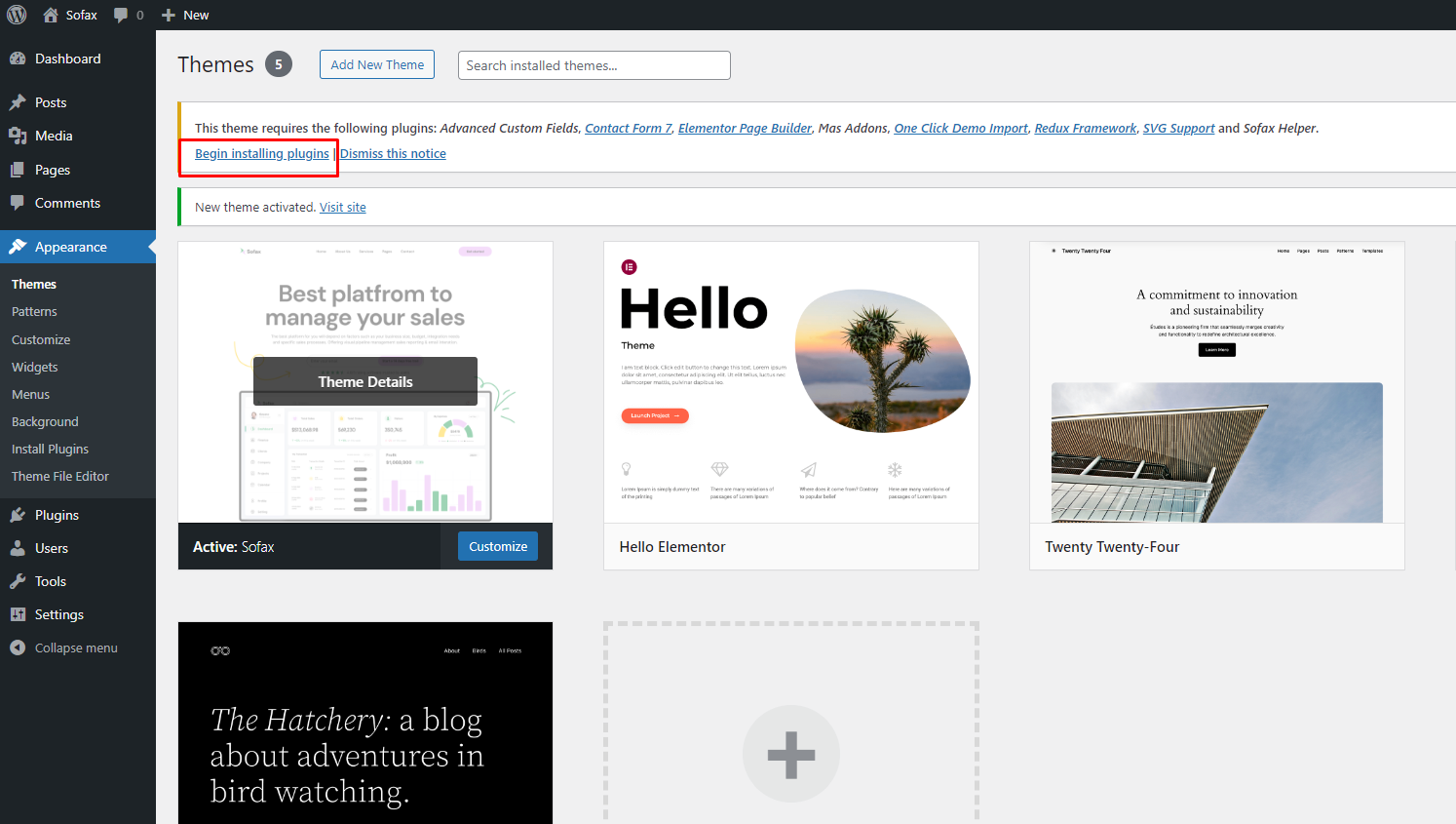Open the One Click Demo Import link
The height and width of the screenshot is (824, 1456).
pyautogui.click(x=961, y=128)
